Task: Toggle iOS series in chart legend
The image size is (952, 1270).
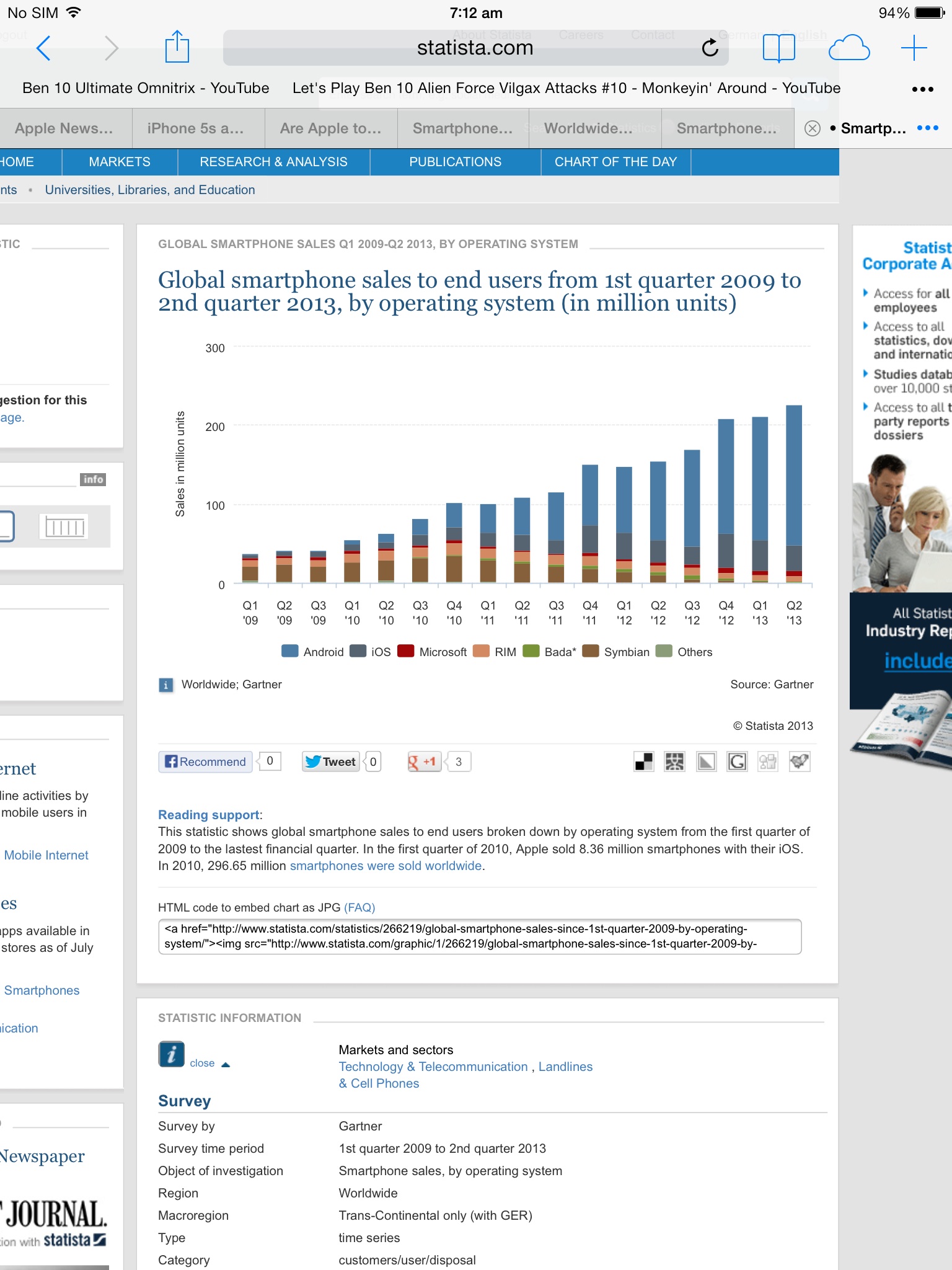Action: tap(371, 652)
